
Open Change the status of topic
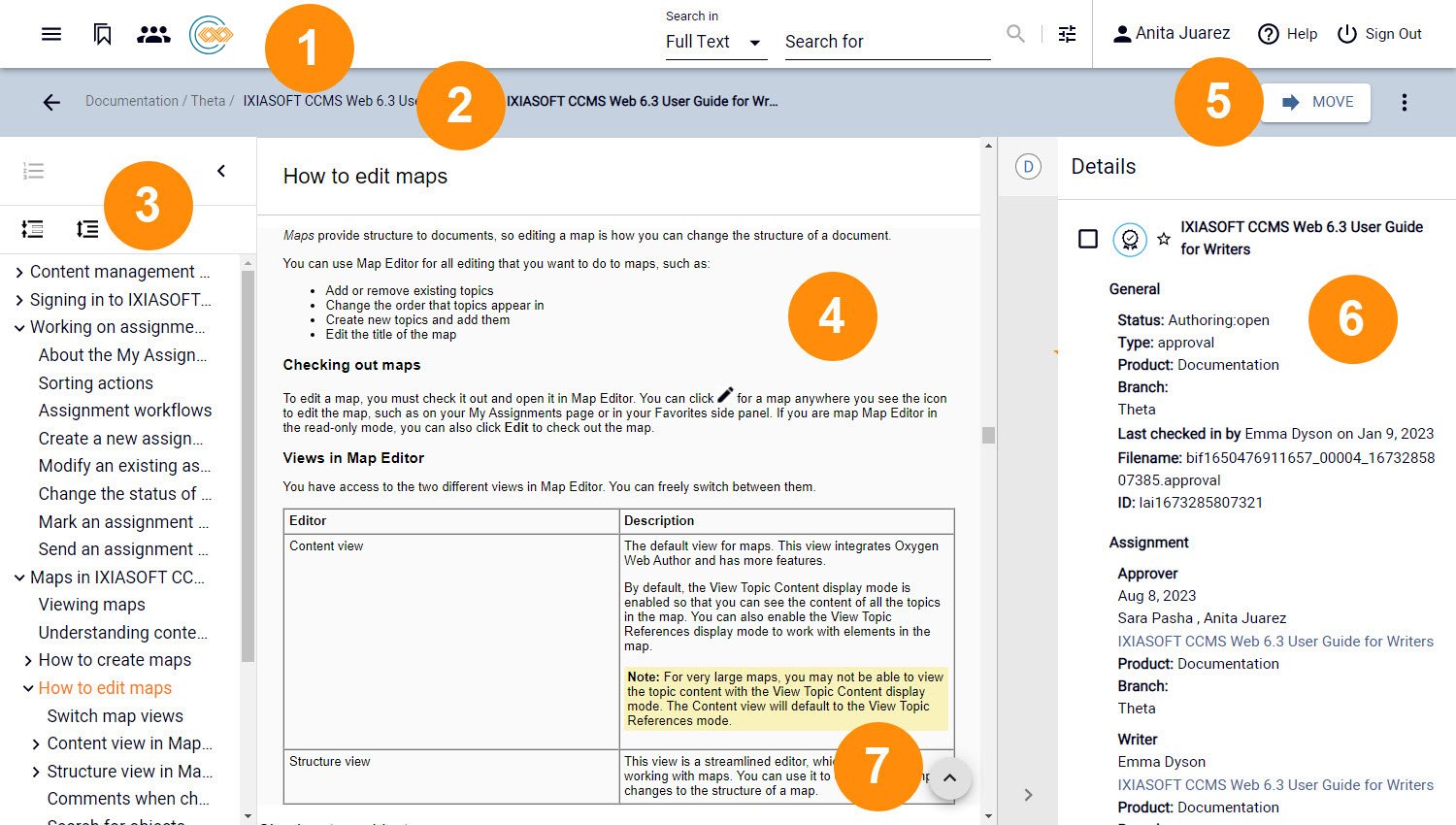124,494
